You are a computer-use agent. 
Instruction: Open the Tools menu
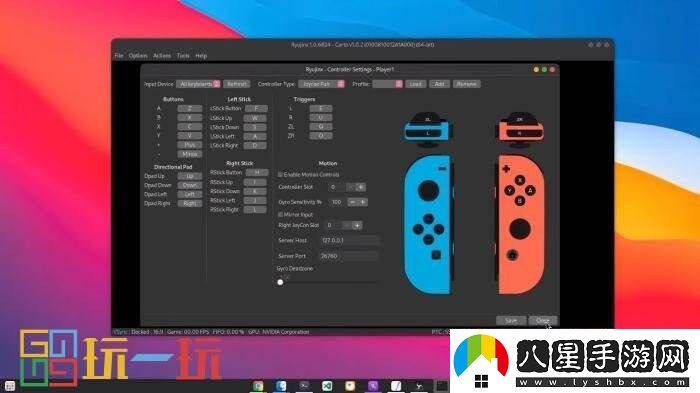coord(183,56)
